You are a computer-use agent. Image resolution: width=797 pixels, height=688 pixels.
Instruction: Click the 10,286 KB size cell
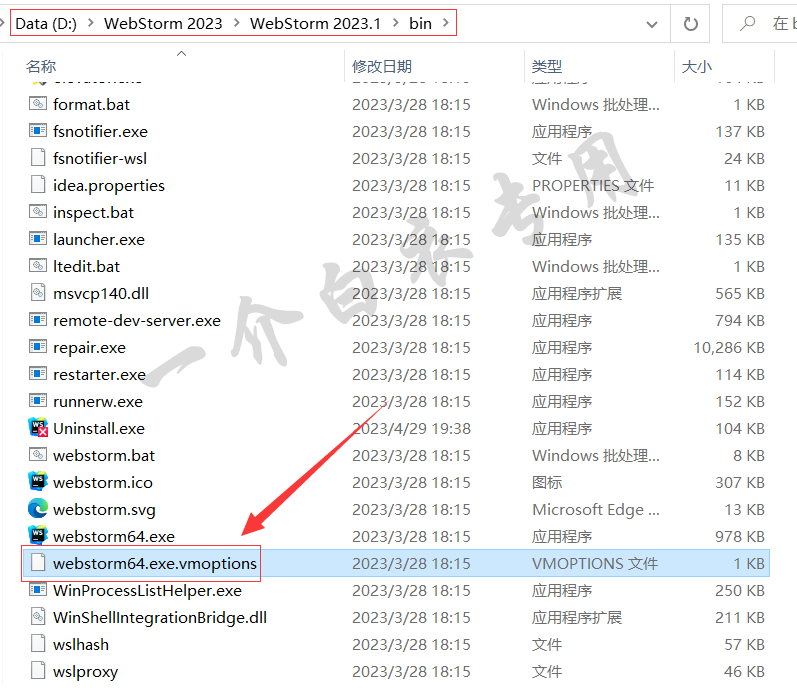tap(729, 347)
